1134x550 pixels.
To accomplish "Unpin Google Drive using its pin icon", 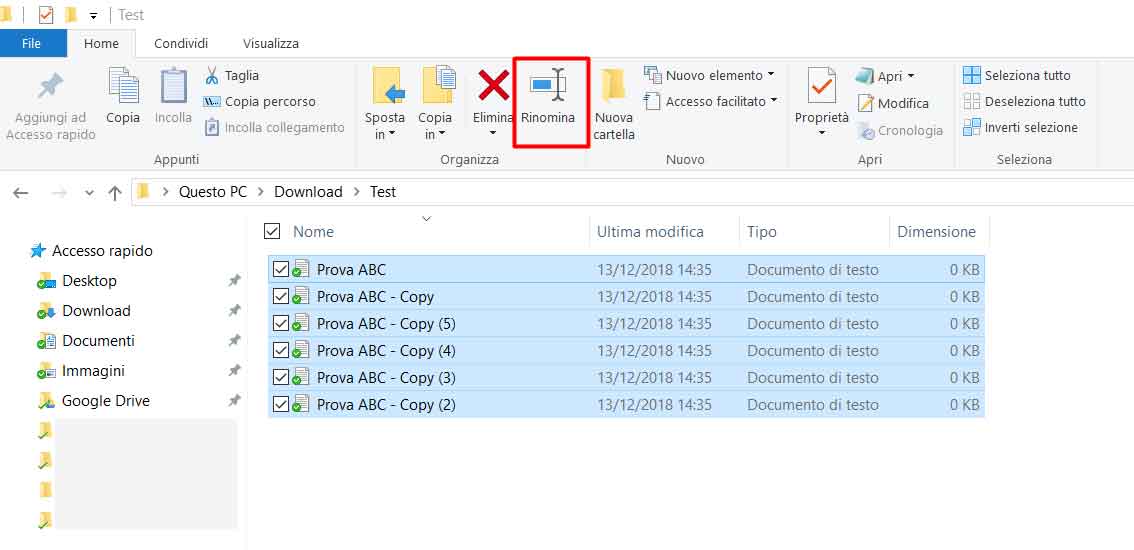I will coord(234,401).
